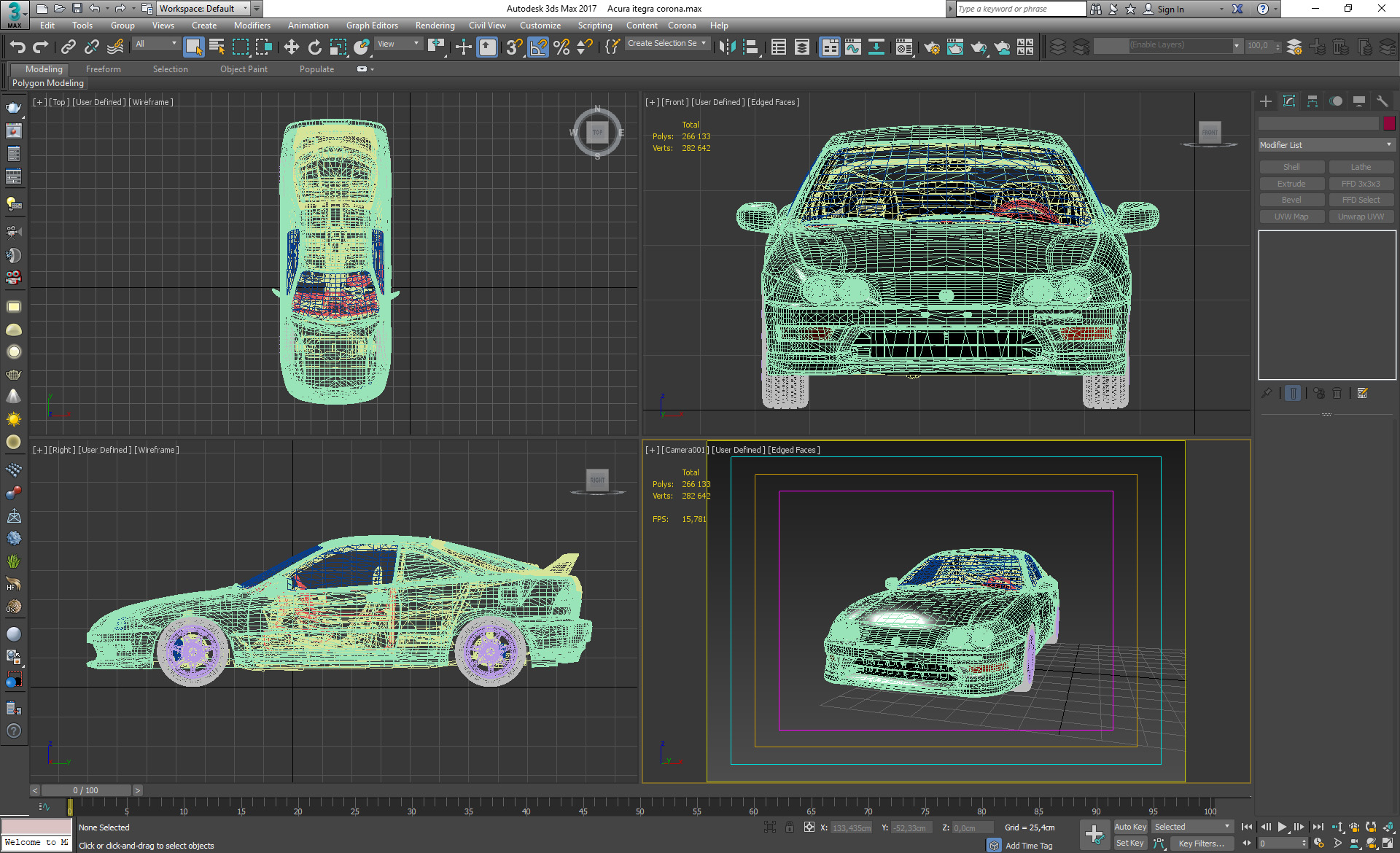Image resolution: width=1400 pixels, height=853 pixels.
Task: Click the Select and Link chain icon
Action: pos(68,47)
